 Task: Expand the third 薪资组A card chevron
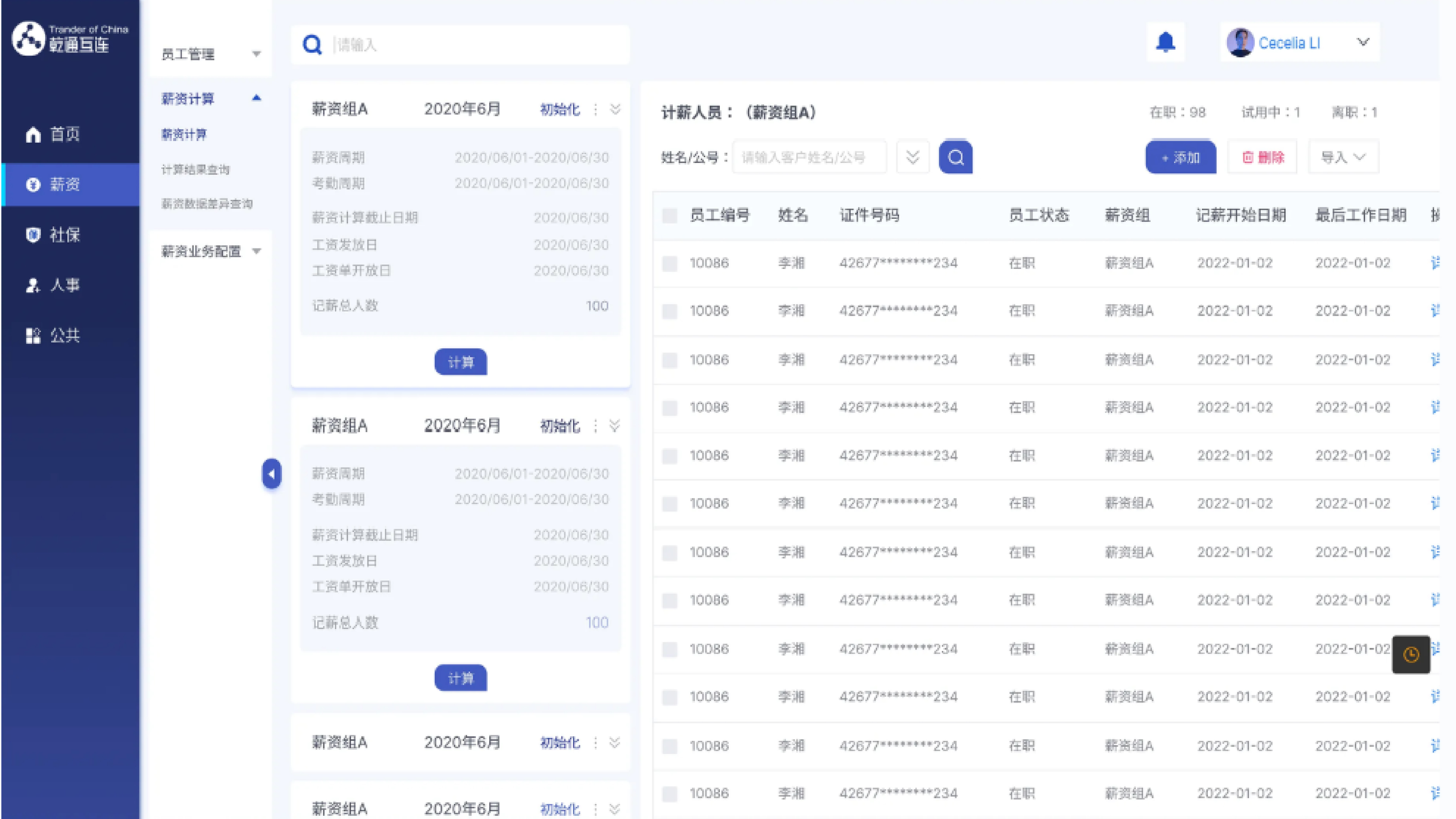tap(615, 742)
